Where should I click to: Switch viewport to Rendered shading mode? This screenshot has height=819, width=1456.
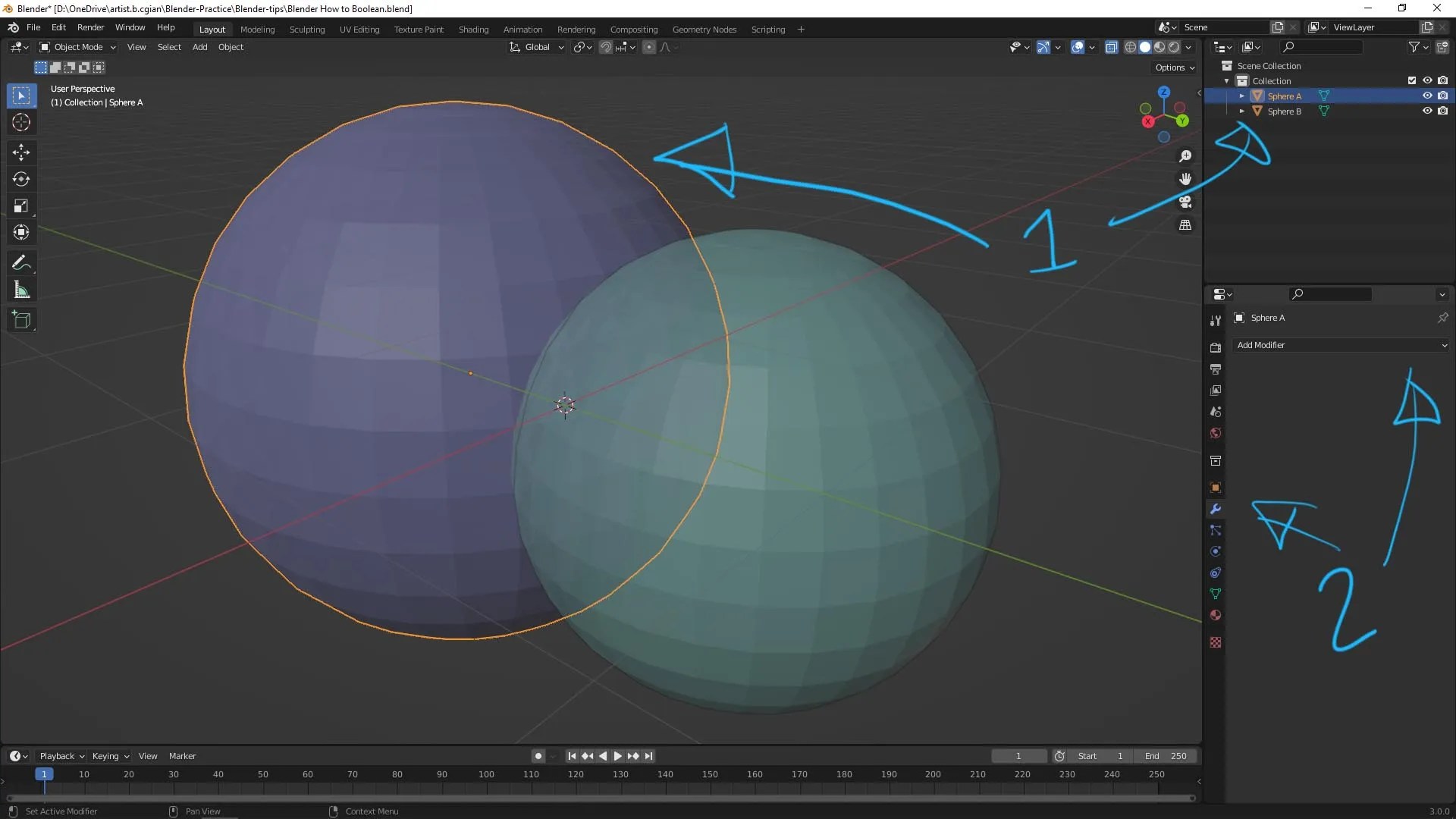[x=1174, y=46]
